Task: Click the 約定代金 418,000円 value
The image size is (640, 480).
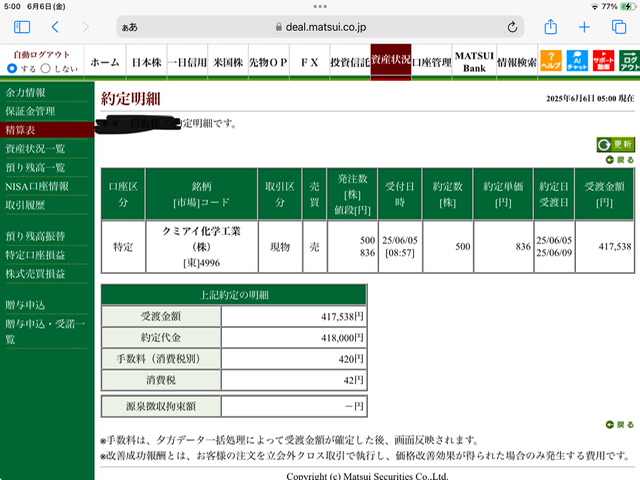Action: [342, 338]
